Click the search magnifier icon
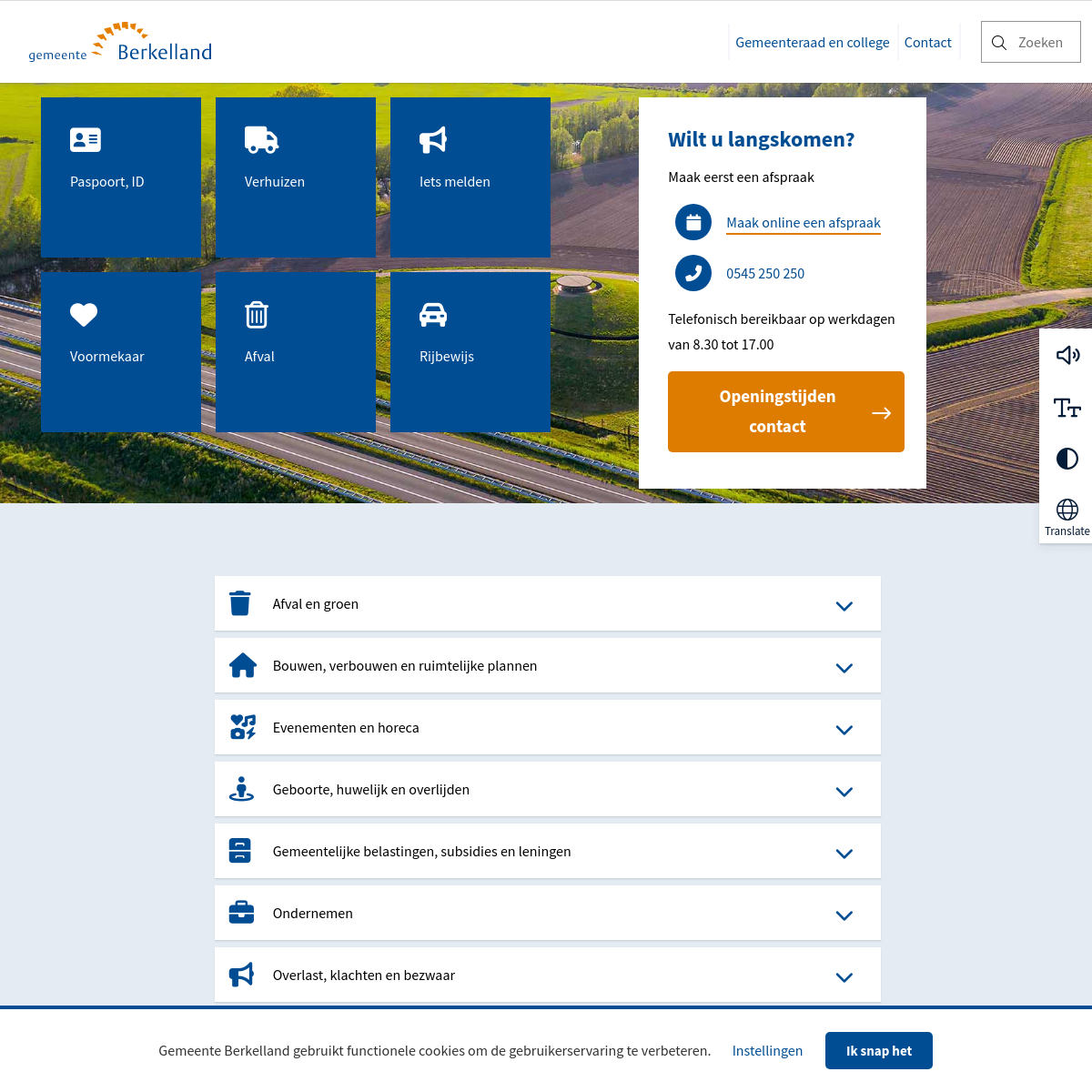 point(999,43)
